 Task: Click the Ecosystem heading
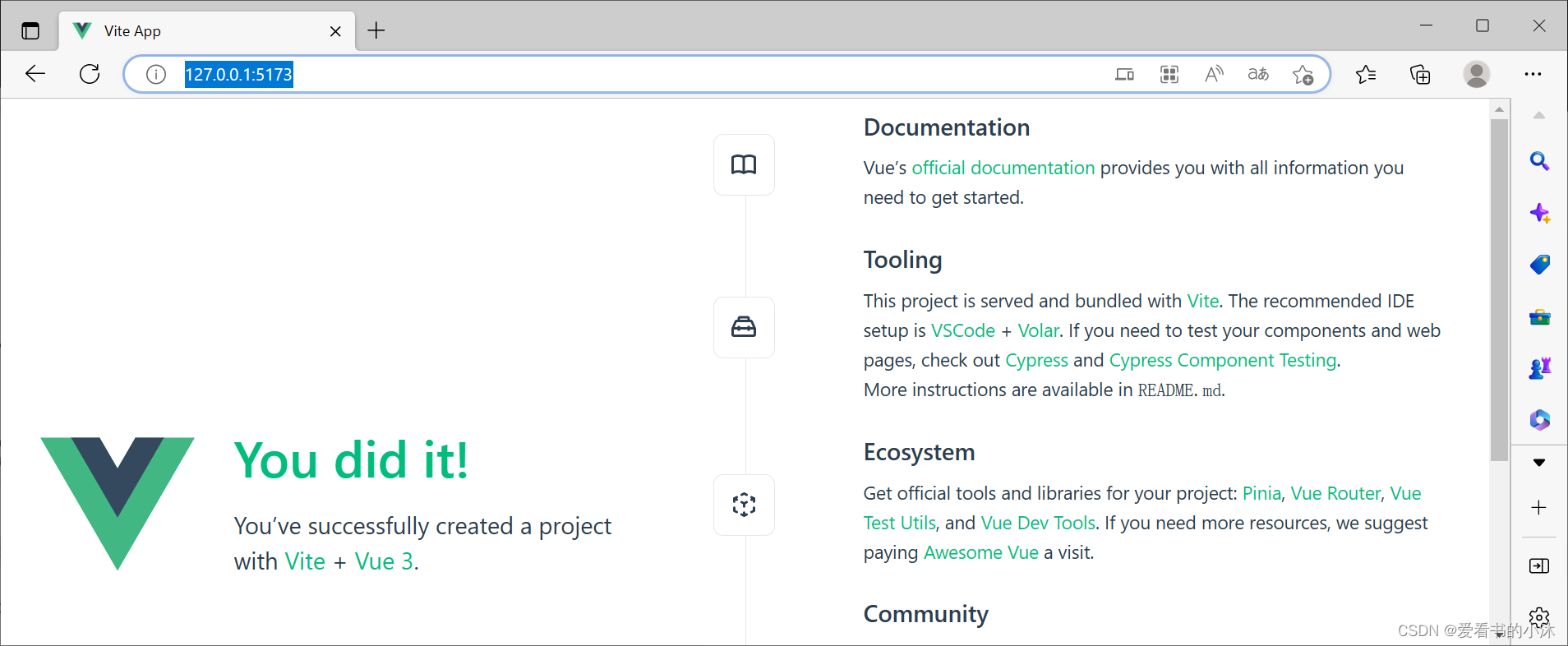(x=919, y=452)
